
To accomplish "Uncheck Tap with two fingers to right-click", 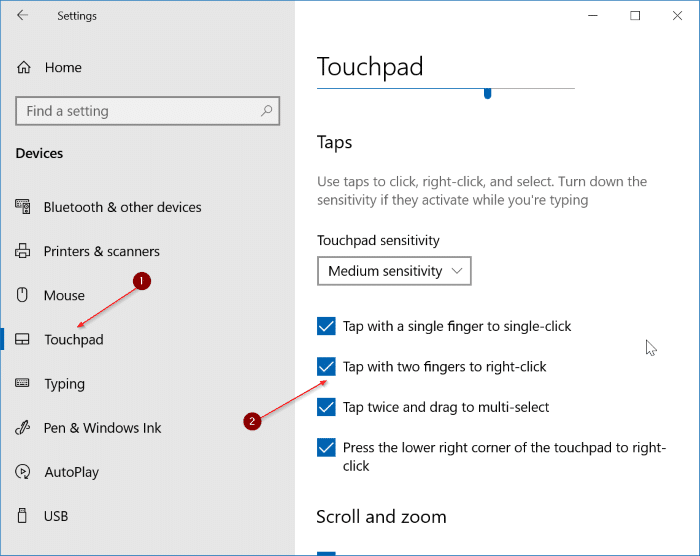I will 326,367.
